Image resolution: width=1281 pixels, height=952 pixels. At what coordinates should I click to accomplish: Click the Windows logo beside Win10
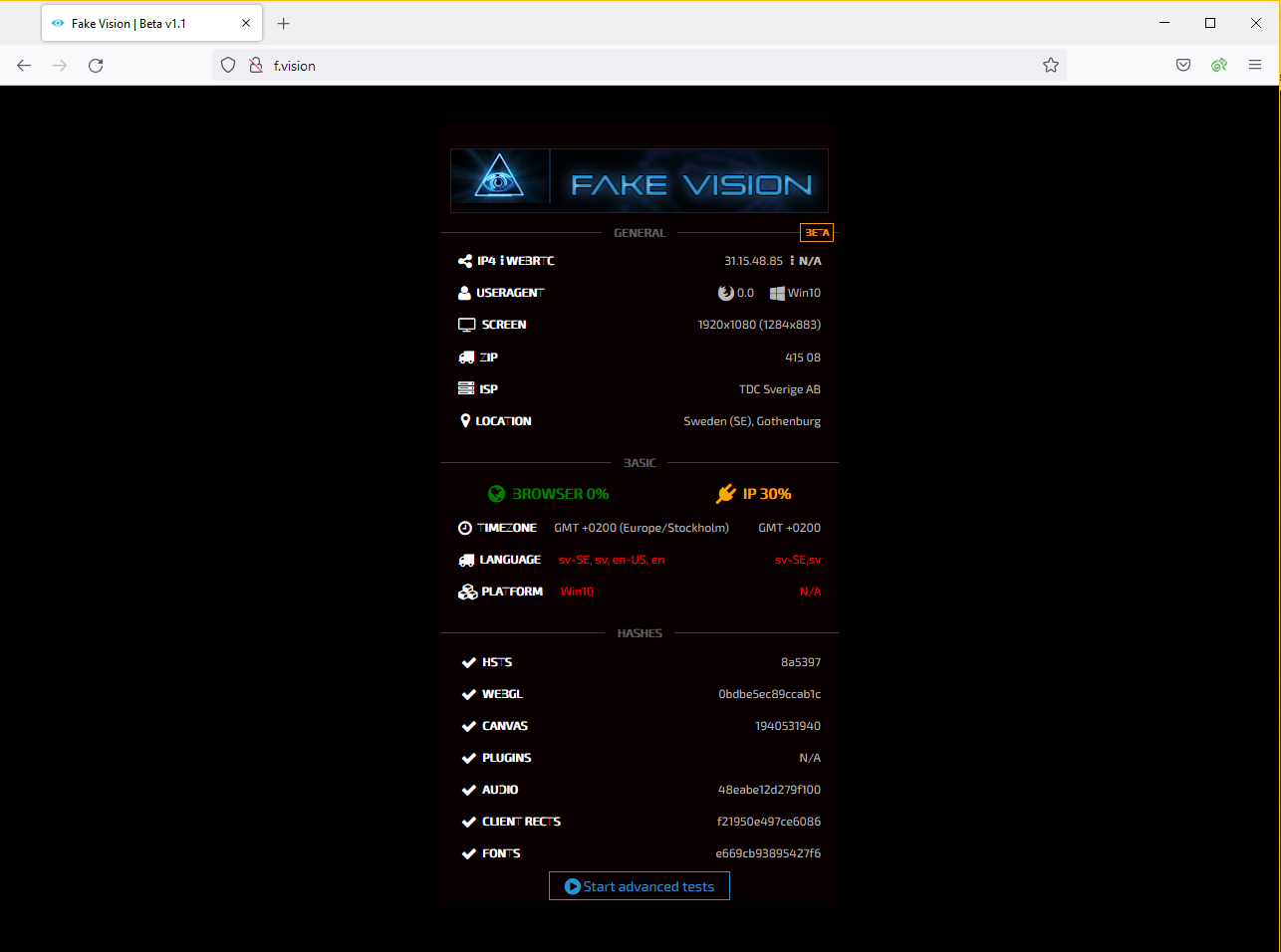[777, 293]
